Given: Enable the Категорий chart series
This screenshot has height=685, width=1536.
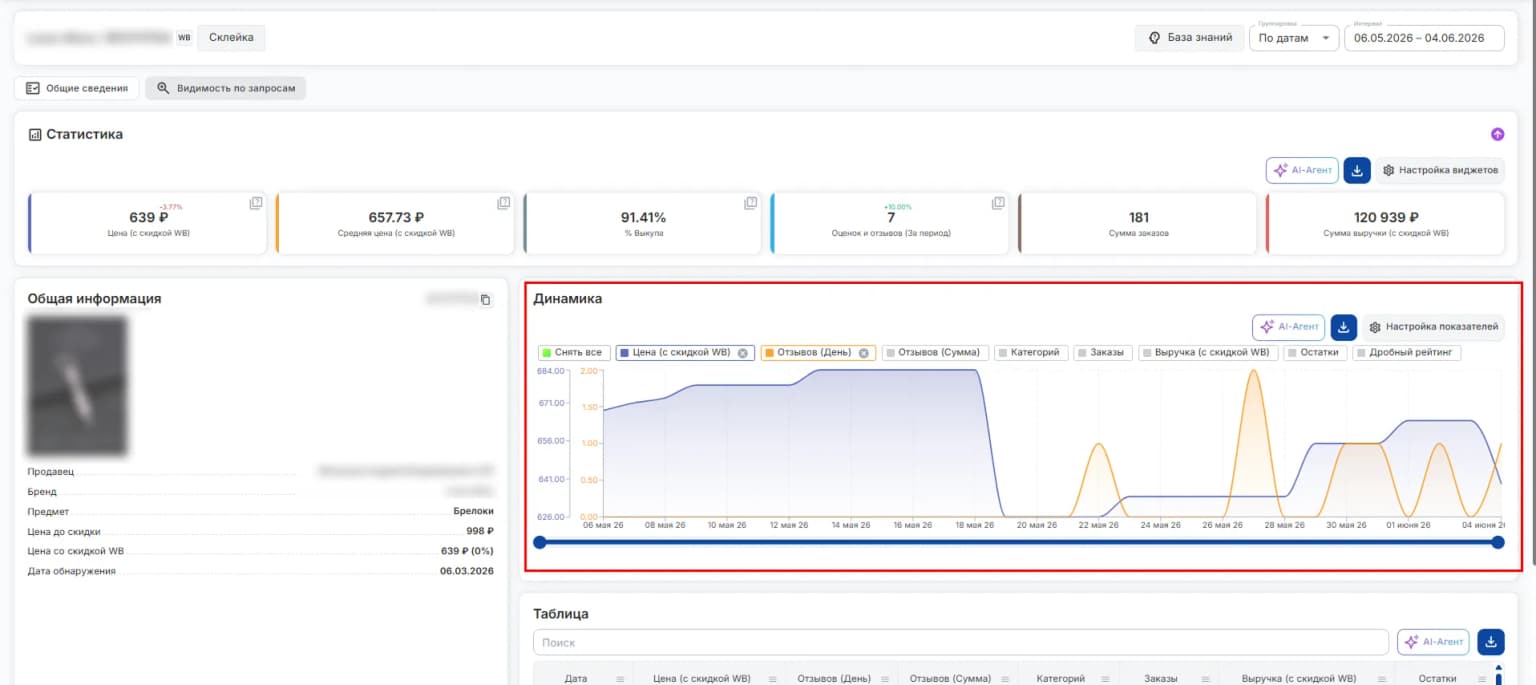Looking at the screenshot, I should coord(1032,353).
